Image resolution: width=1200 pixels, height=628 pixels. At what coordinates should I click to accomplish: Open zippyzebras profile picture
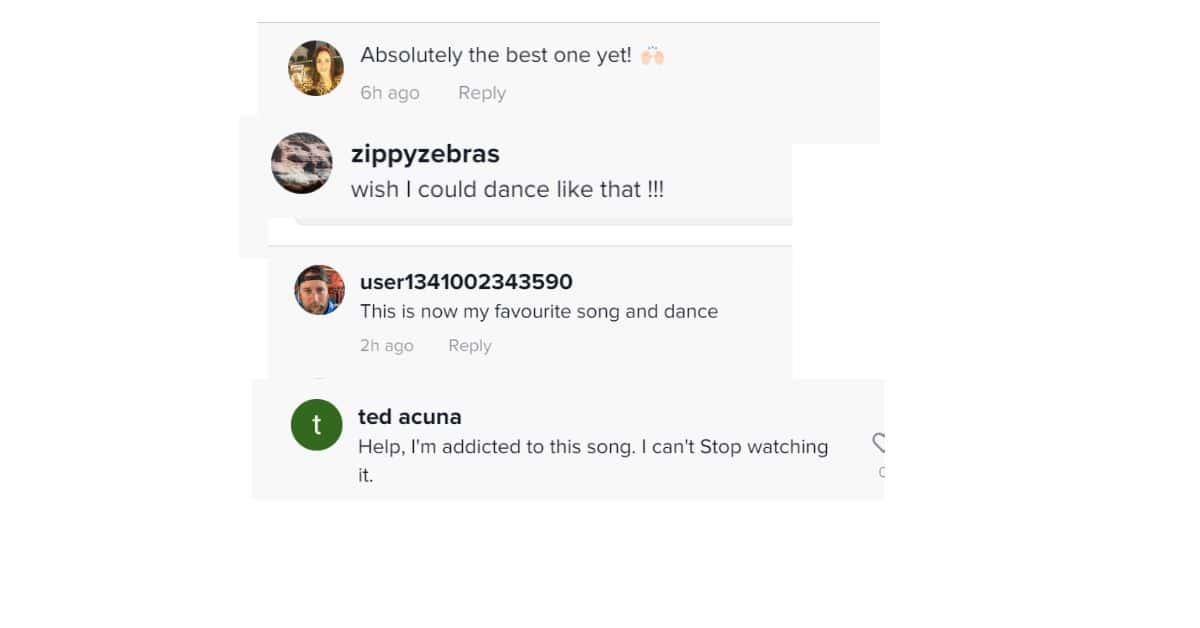click(x=301, y=163)
